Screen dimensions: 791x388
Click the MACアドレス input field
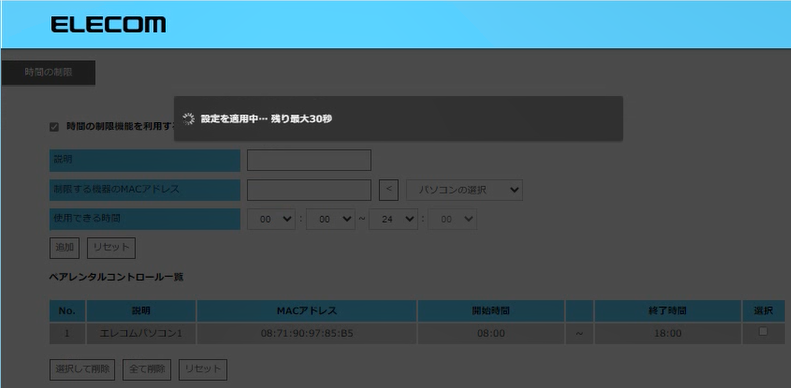(x=309, y=190)
